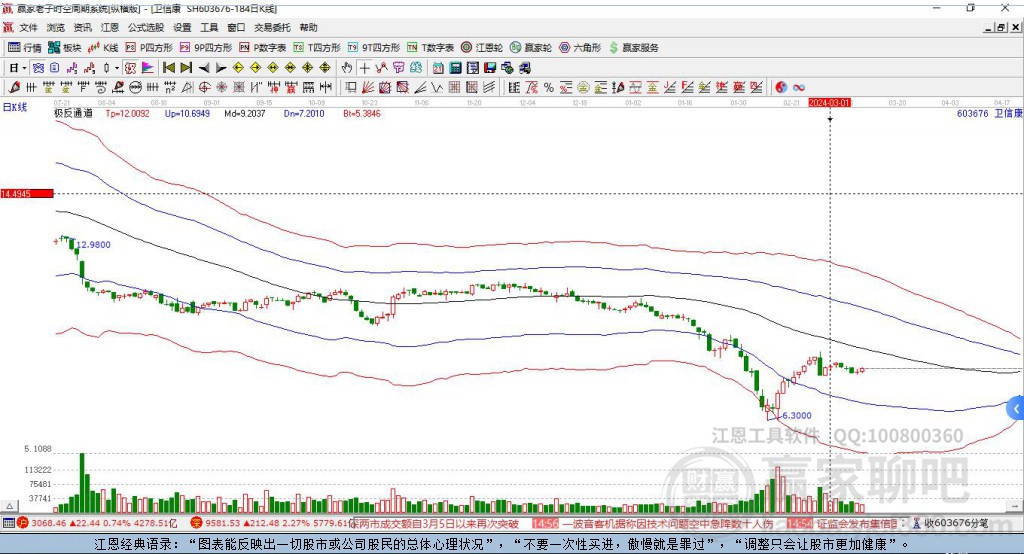The height and width of the screenshot is (554, 1024).
Task: Switch to the K线 chart view
Action: coord(103,48)
